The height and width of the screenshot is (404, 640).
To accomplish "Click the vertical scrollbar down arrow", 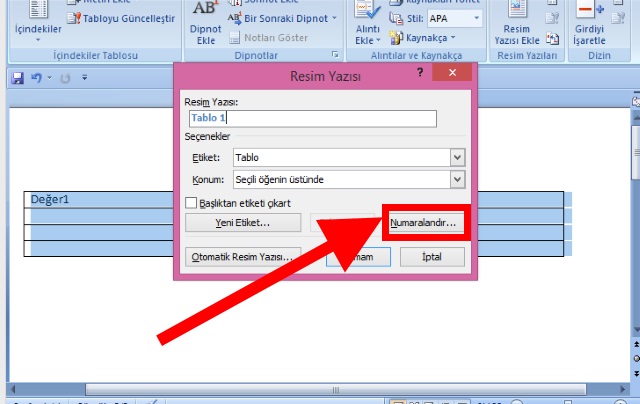I will [x=636, y=329].
